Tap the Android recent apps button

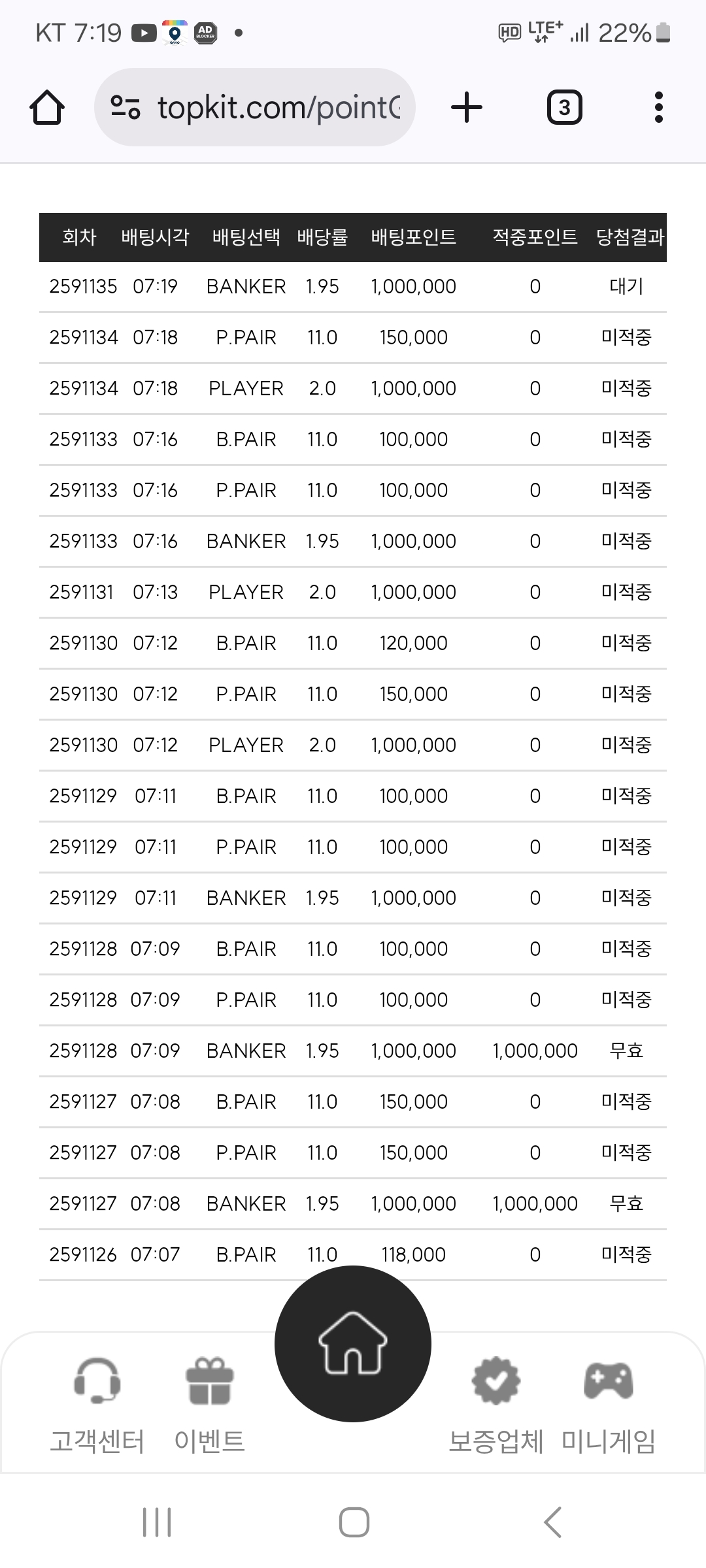click(x=157, y=1522)
